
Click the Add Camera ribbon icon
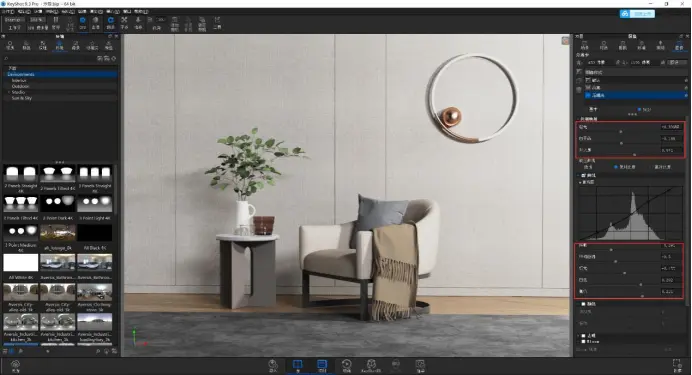point(175,24)
